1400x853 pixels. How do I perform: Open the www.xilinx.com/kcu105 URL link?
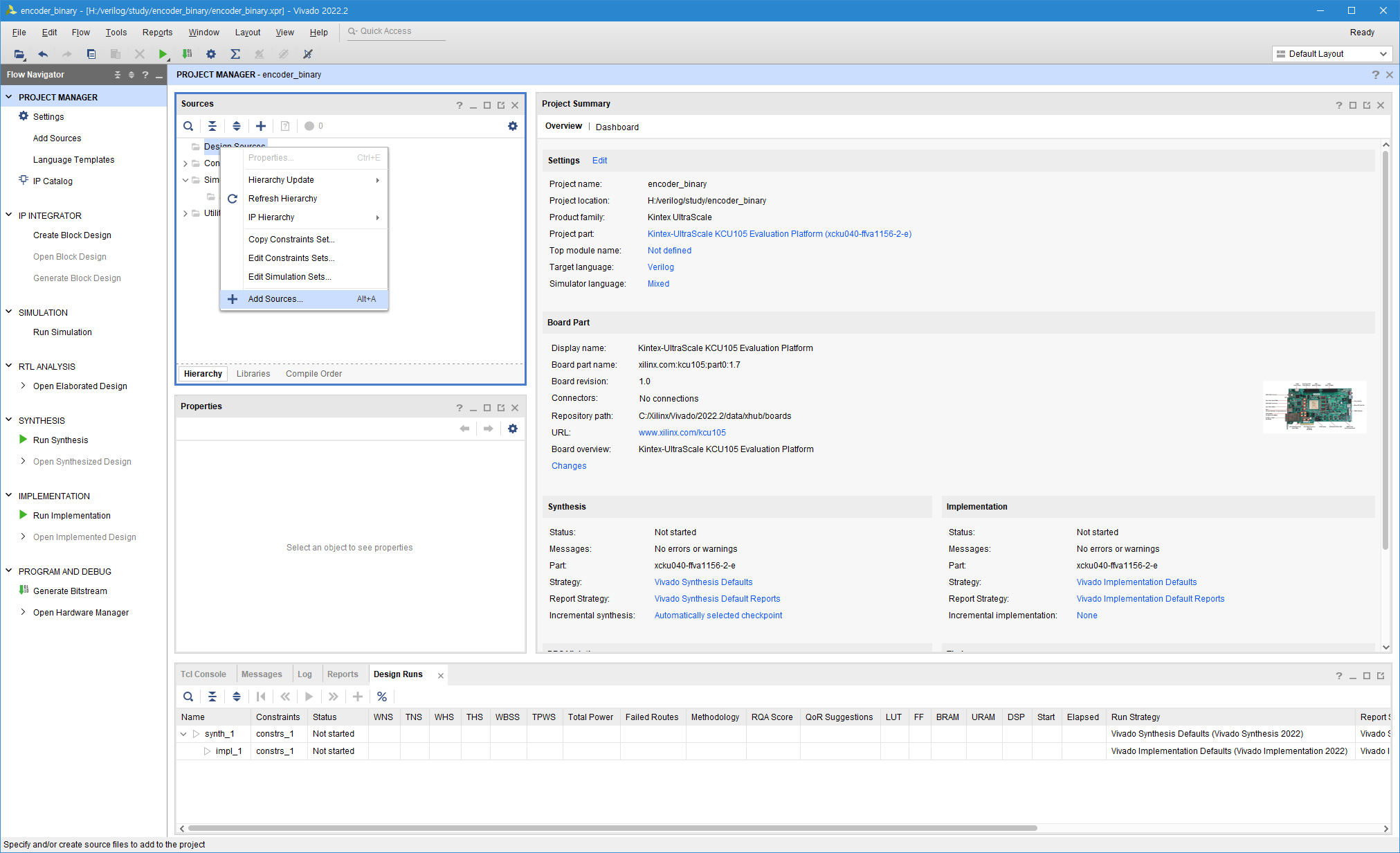(682, 433)
